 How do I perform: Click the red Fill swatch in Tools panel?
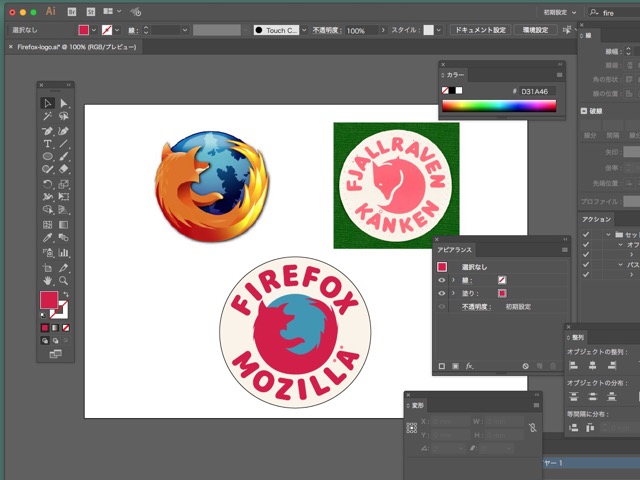(49, 300)
